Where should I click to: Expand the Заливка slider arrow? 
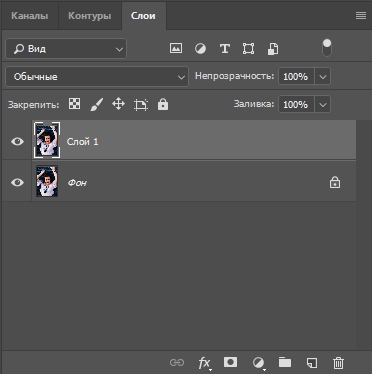point(322,104)
